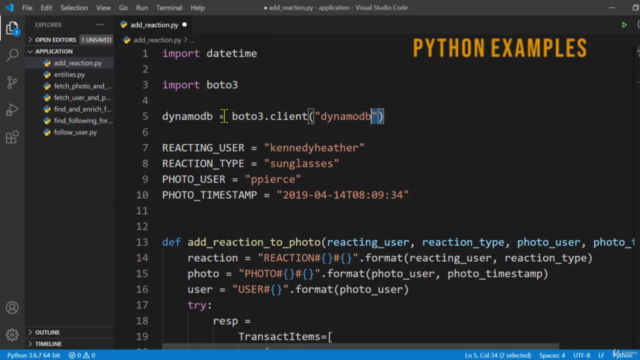Open the File menu

click(27, 8)
